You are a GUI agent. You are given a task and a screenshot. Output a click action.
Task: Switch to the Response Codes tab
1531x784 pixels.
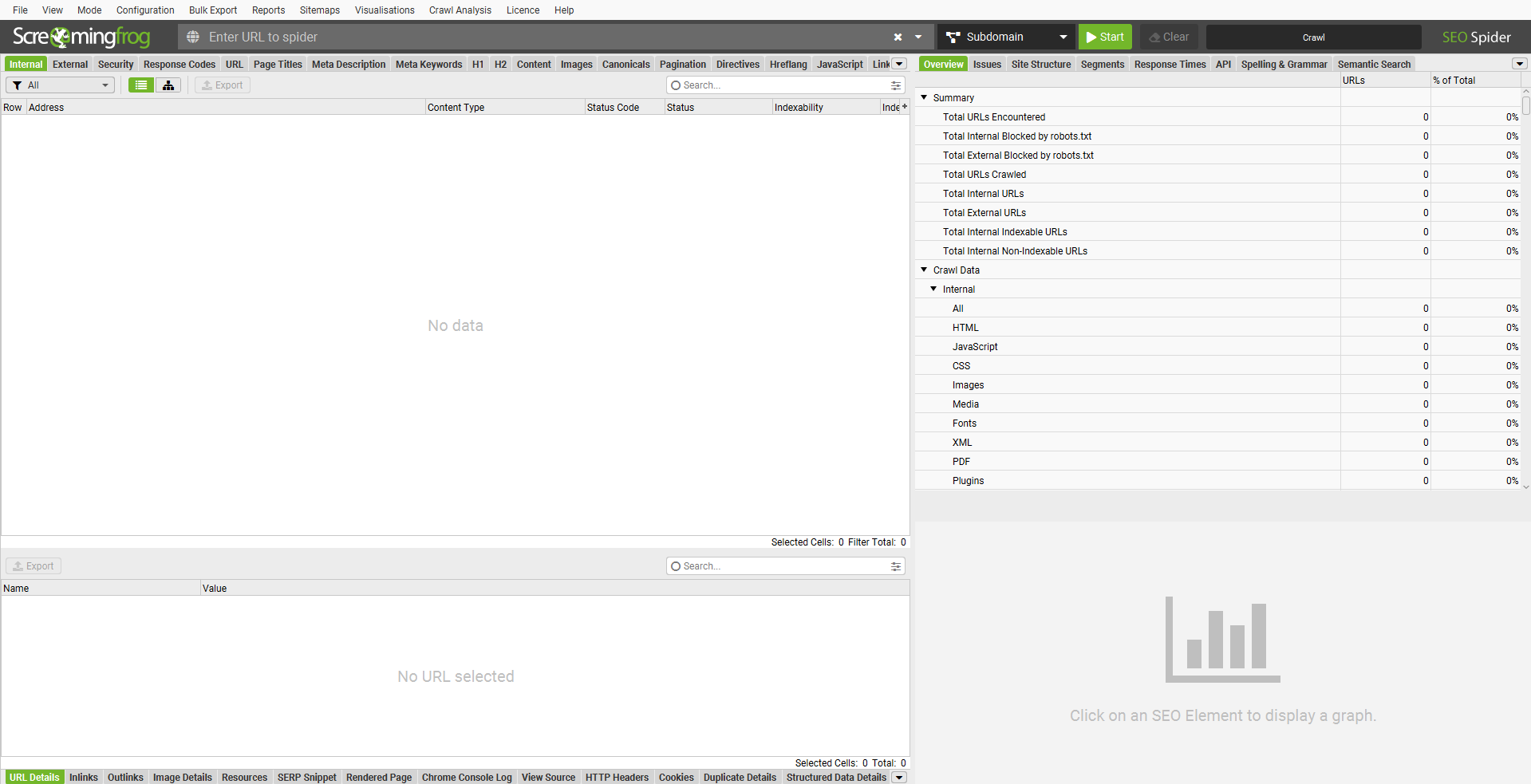pos(179,65)
